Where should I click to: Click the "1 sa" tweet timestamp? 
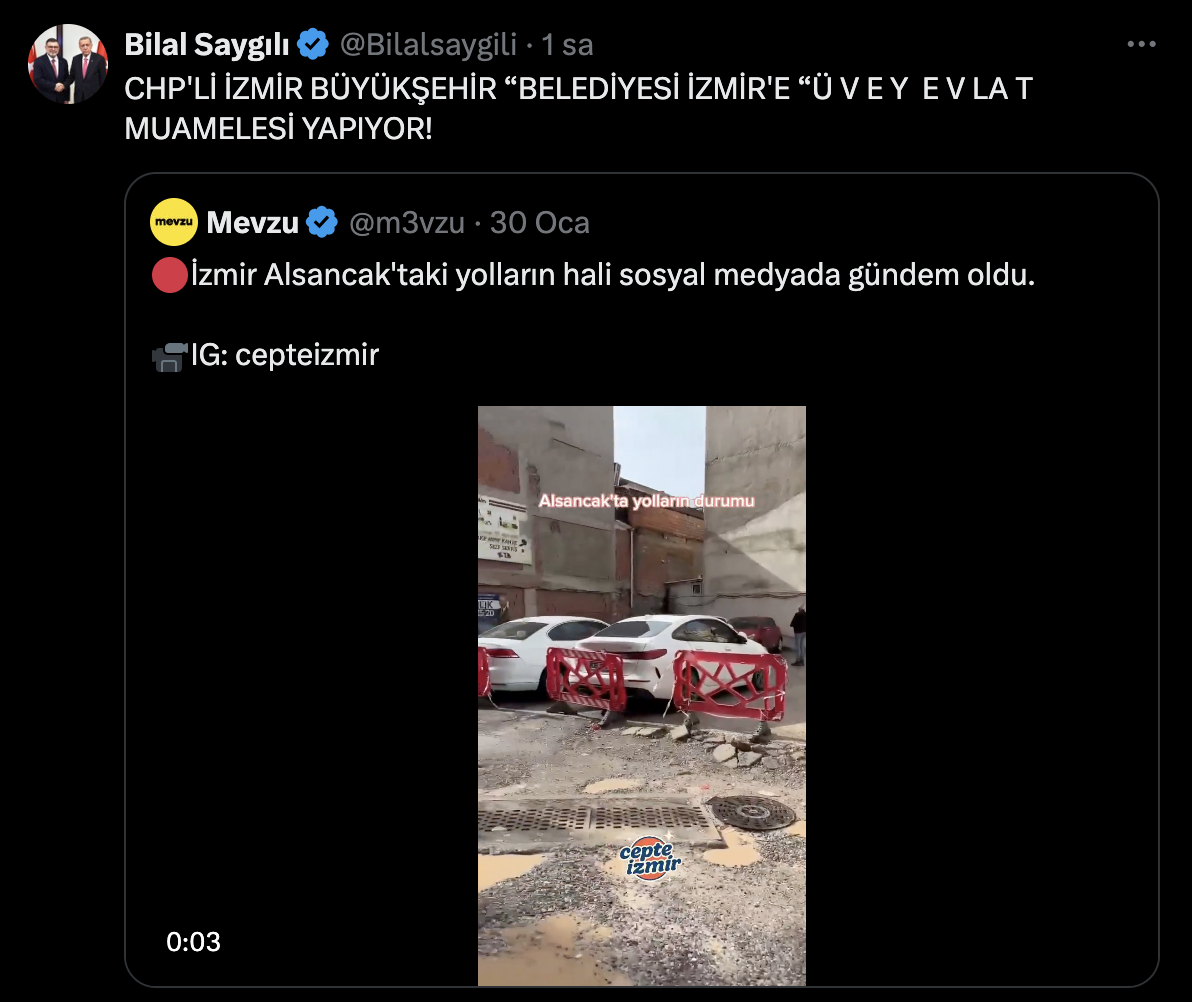point(567,45)
